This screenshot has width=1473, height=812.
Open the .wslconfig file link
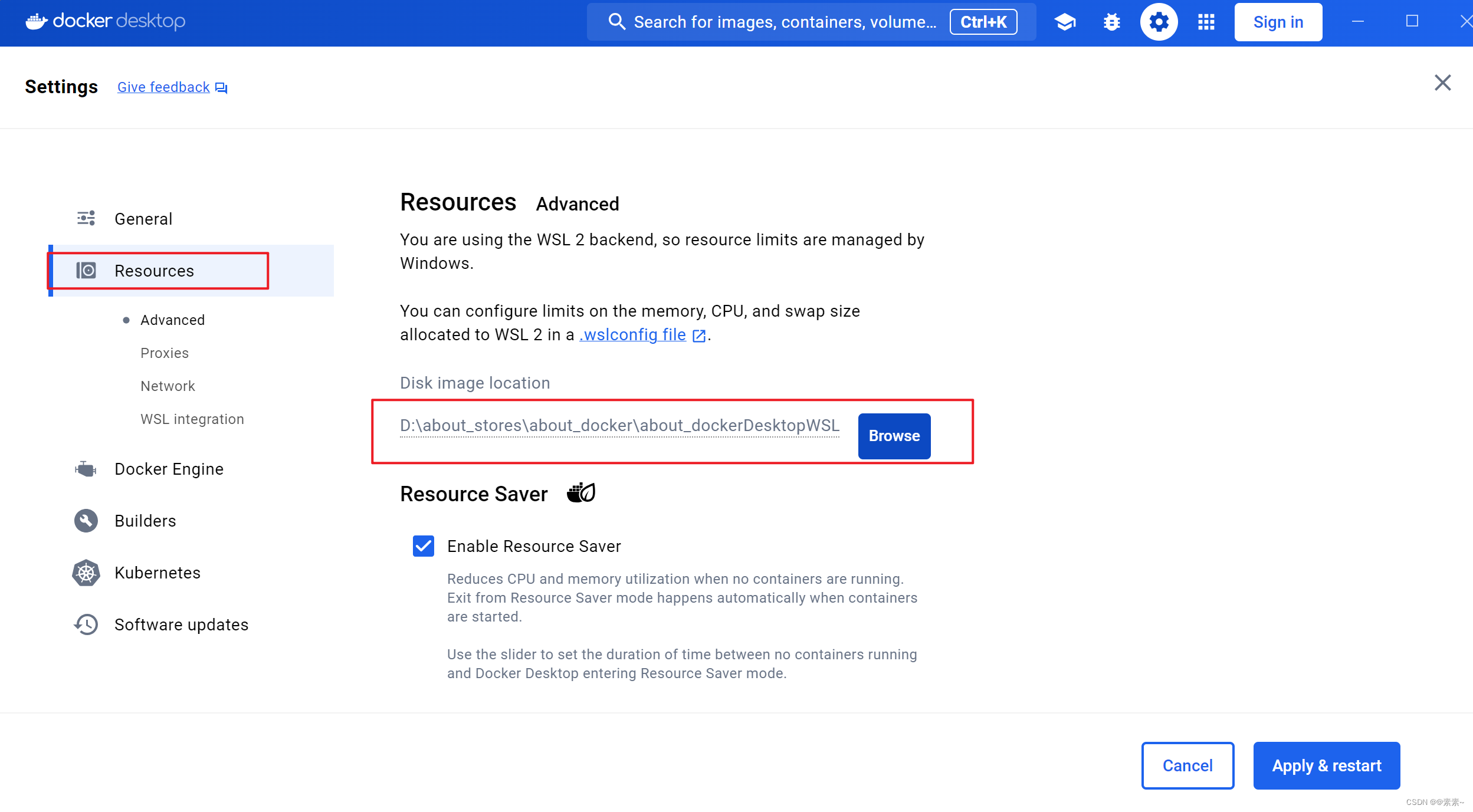pyautogui.click(x=634, y=334)
